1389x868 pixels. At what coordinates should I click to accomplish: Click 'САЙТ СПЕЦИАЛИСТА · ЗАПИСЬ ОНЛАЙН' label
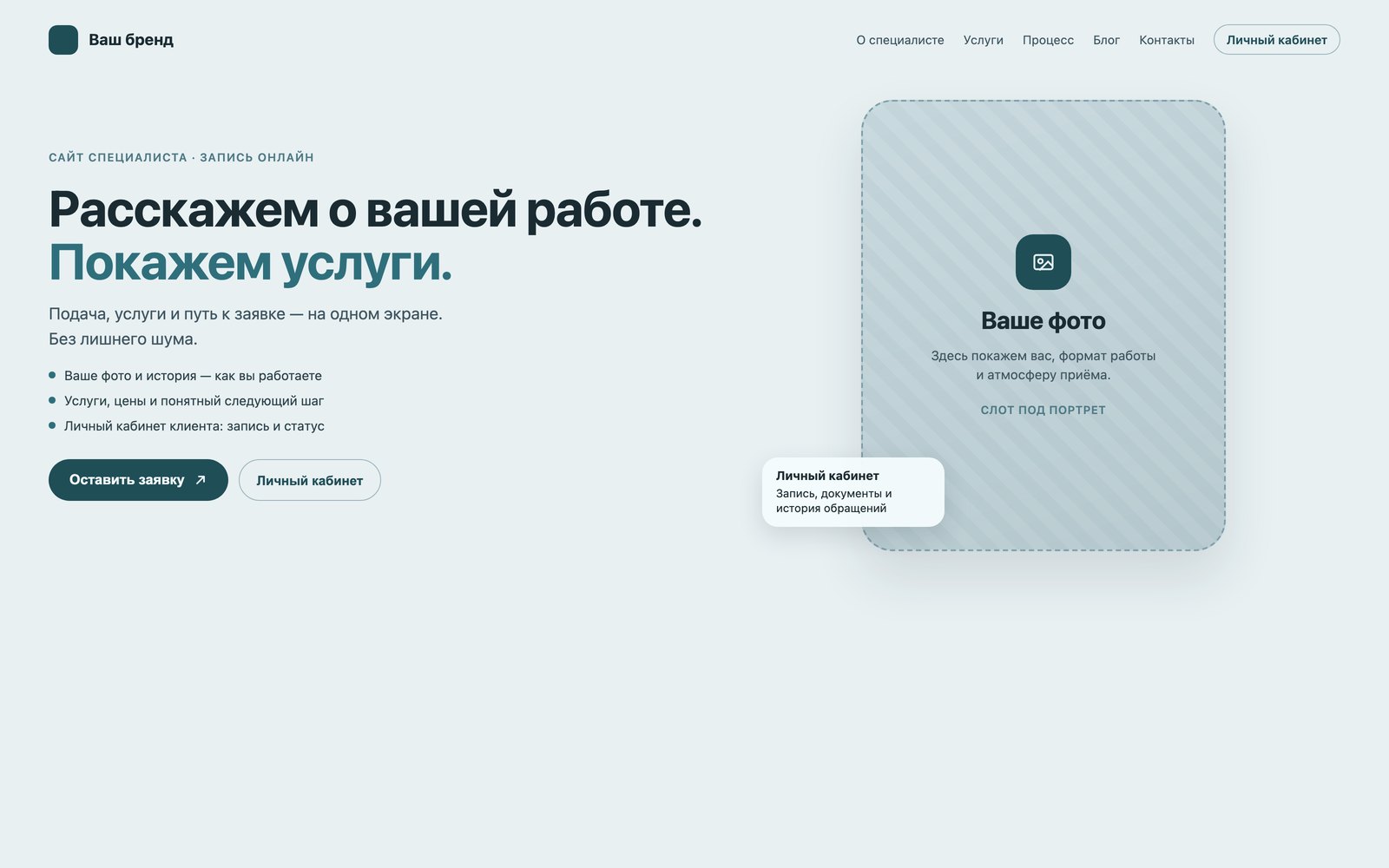tap(181, 157)
